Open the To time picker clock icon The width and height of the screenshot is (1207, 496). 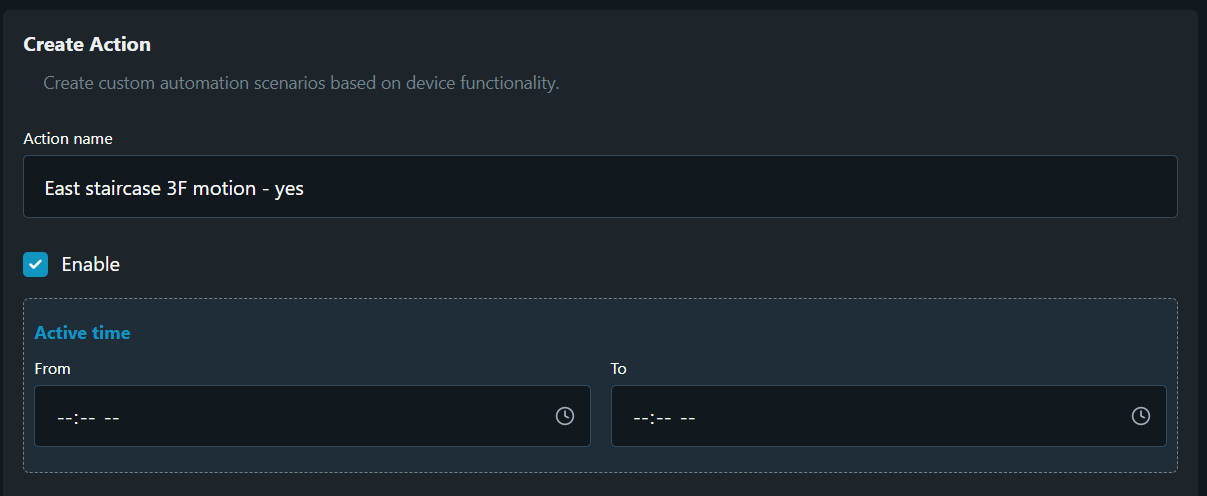pyautogui.click(x=1141, y=416)
